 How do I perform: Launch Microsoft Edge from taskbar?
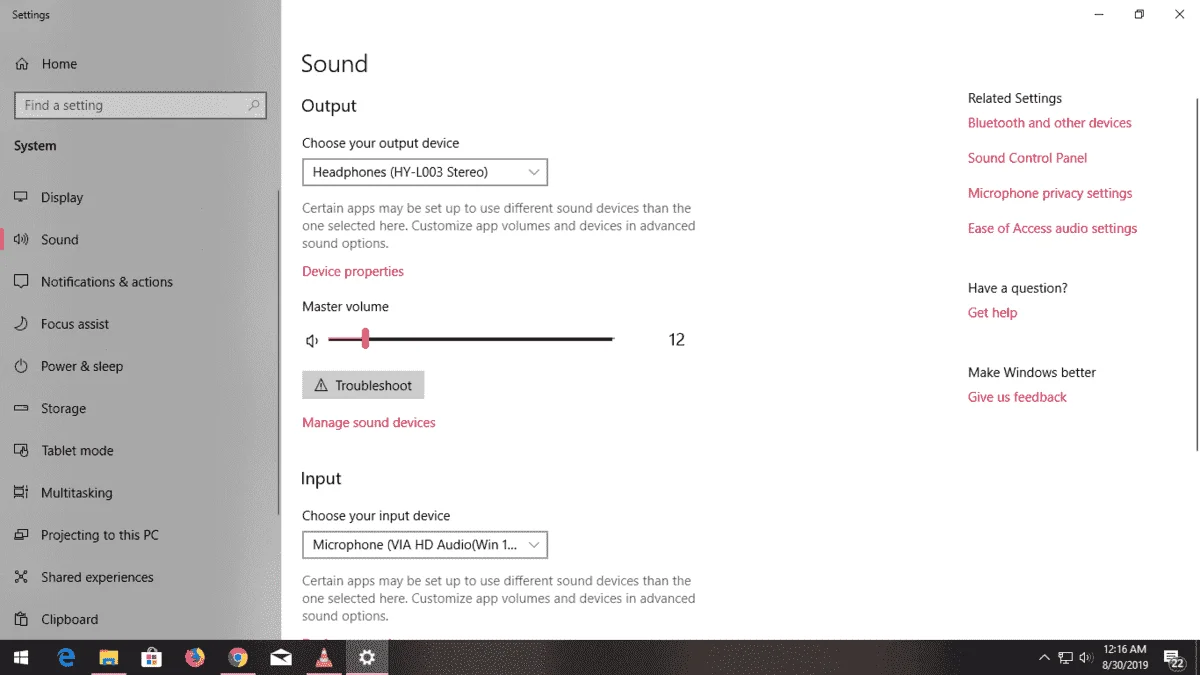coord(66,657)
